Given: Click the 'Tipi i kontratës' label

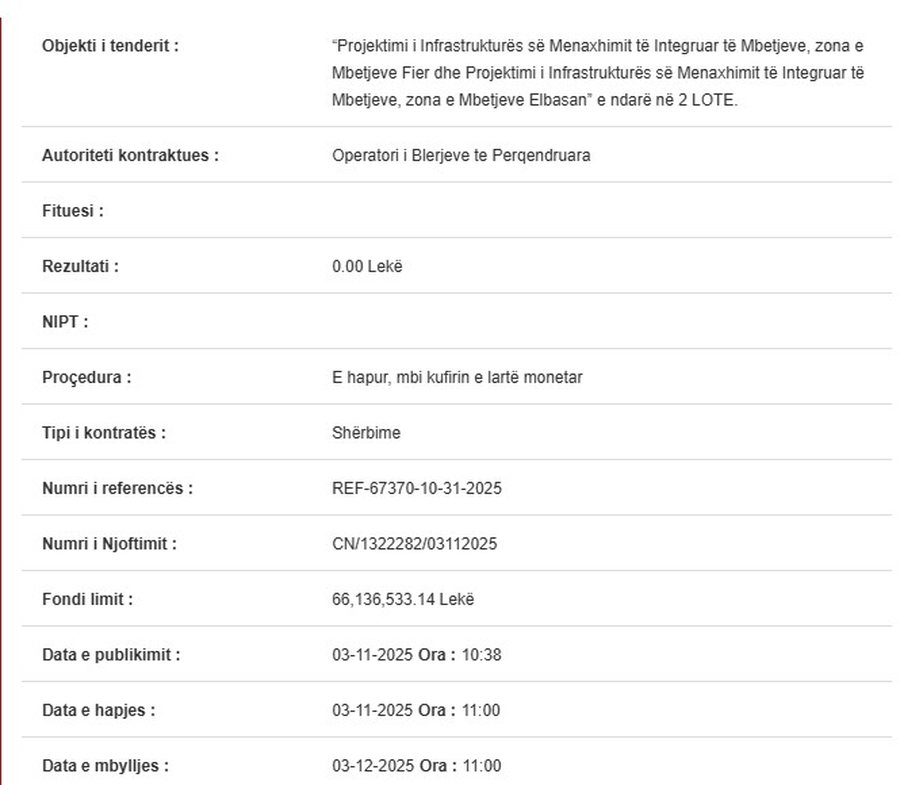Looking at the screenshot, I should point(104,433).
